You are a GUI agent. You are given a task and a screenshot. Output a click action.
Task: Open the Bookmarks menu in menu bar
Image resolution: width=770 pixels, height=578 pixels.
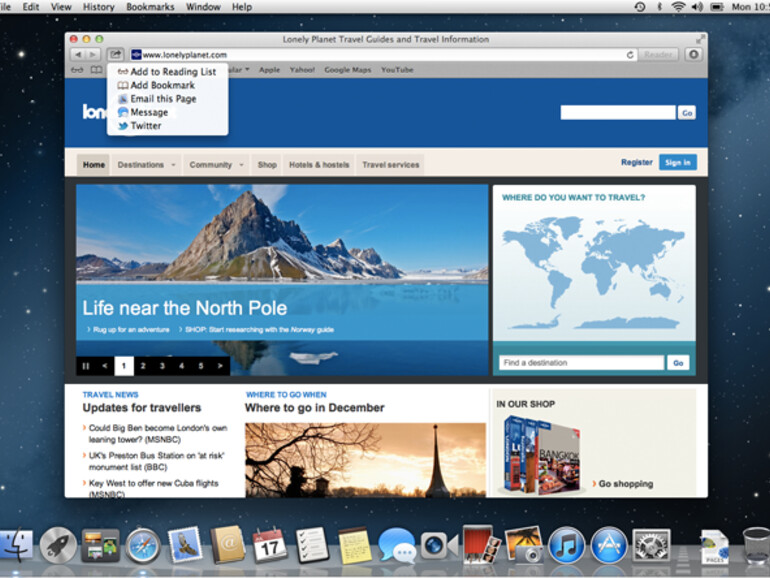pyautogui.click(x=150, y=7)
